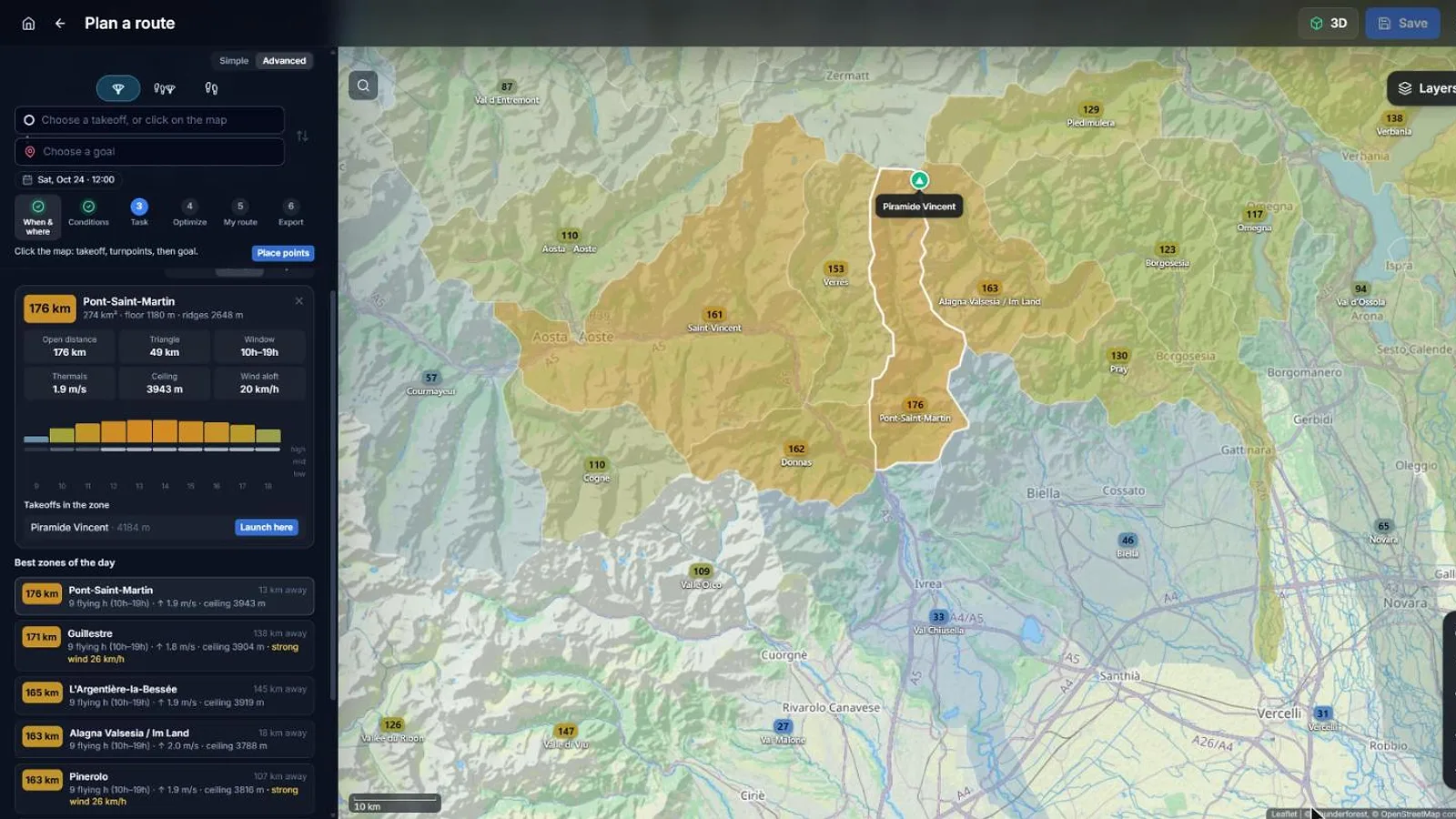This screenshot has height=819, width=1456.
Task: Click the Thermals 1.9 m/s stat
Action: [x=69, y=383]
